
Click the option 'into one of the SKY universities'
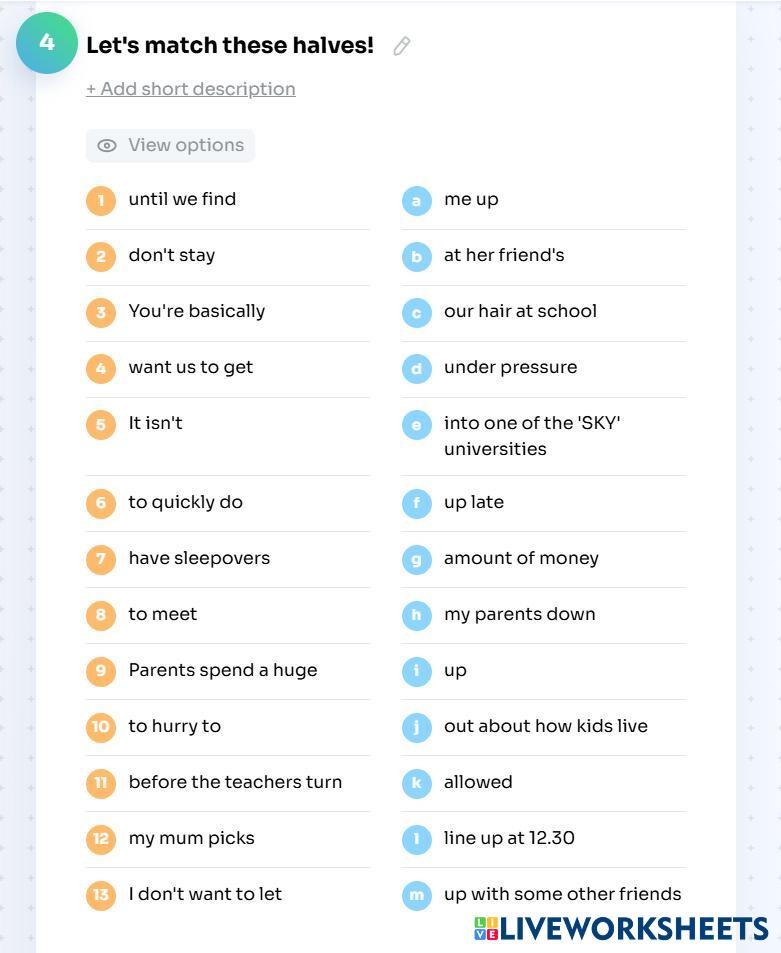532,436
